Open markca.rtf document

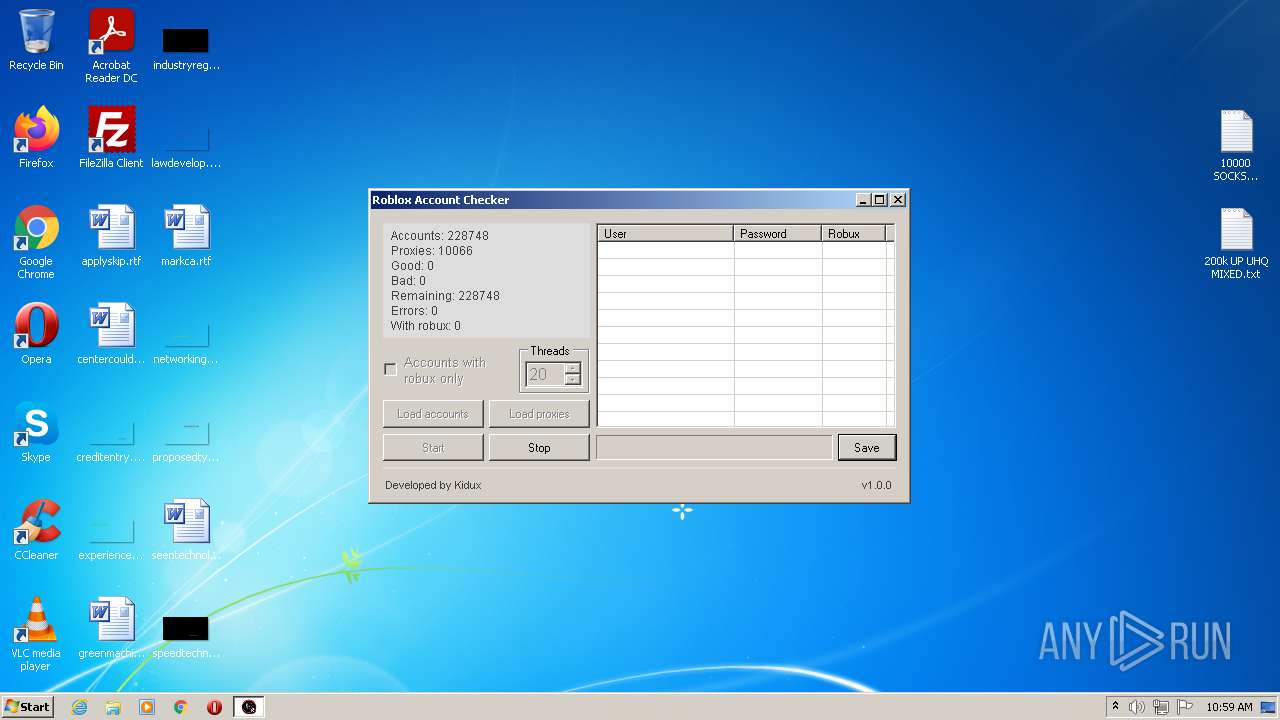(186, 236)
